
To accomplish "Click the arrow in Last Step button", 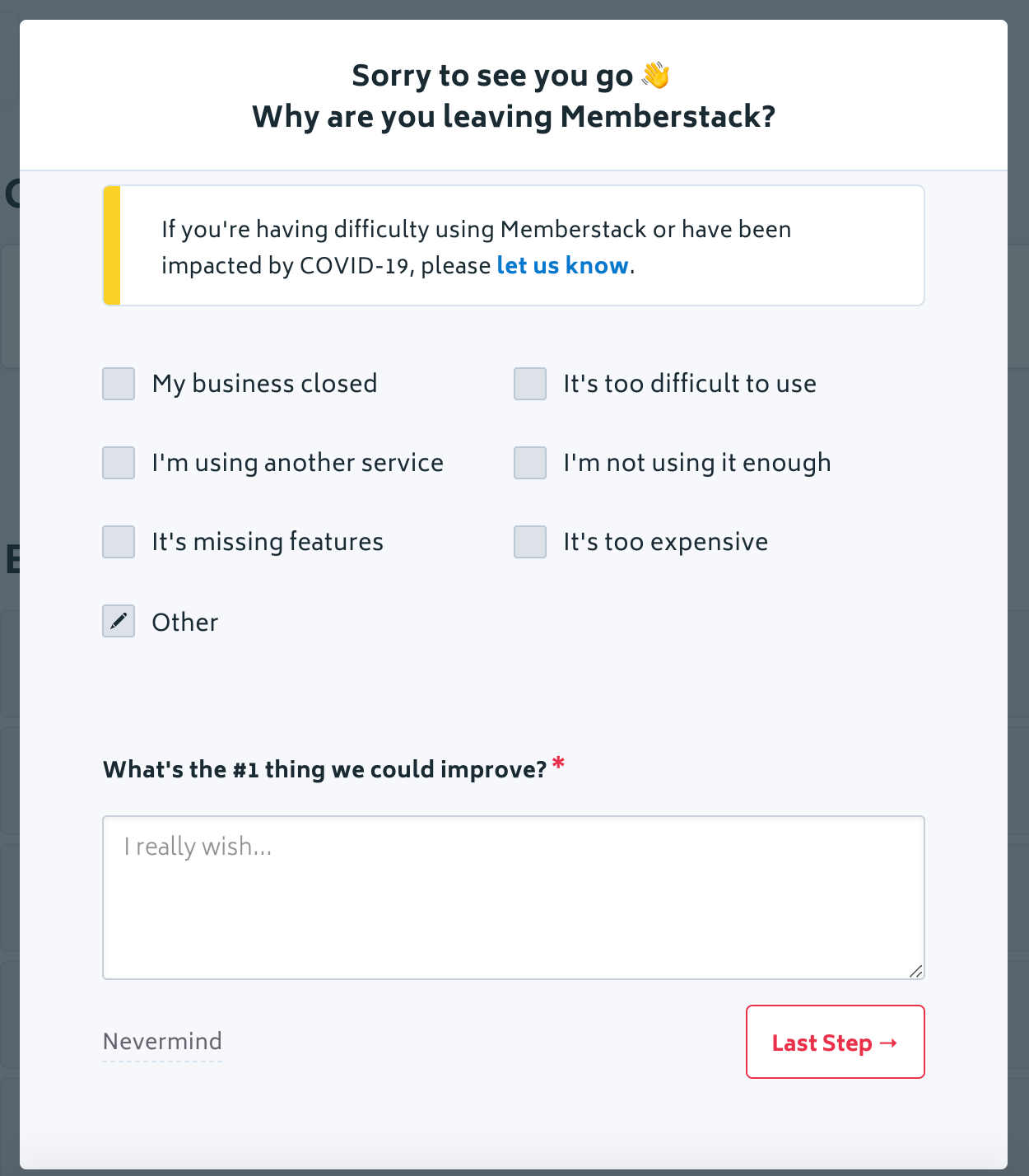I will 888,1043.
